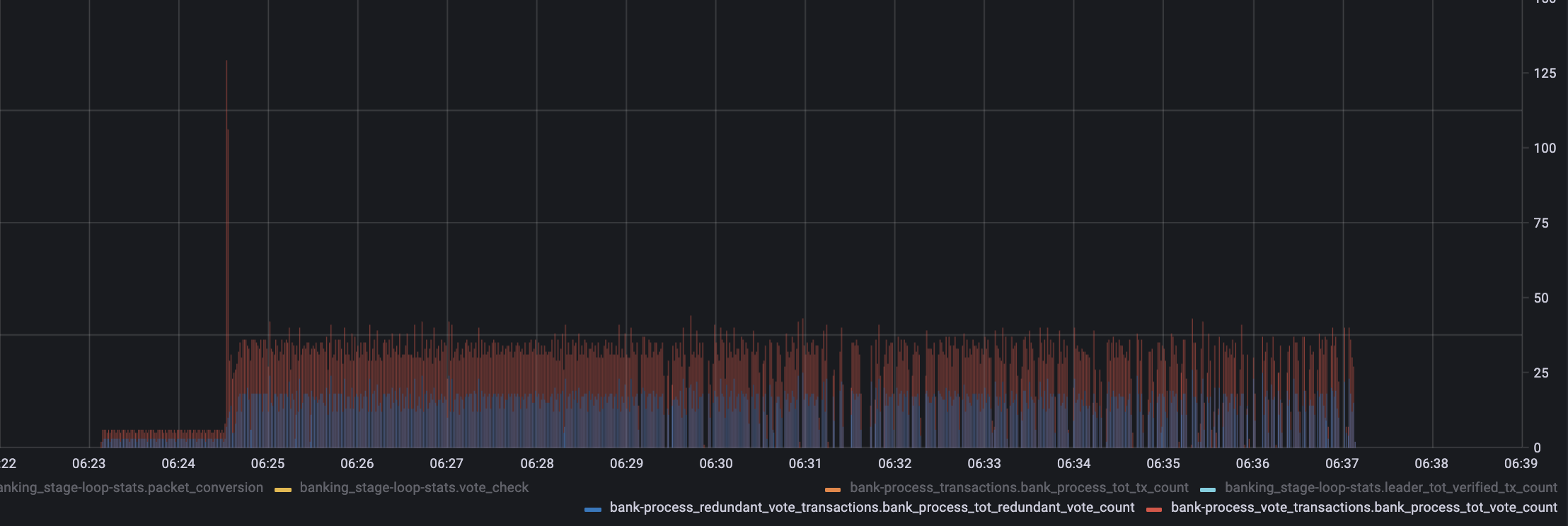This screenshot has width=1568, height=526.
Task: Click the orange bank_process_tot_tx_count color swatch
Action: point(833,489)
